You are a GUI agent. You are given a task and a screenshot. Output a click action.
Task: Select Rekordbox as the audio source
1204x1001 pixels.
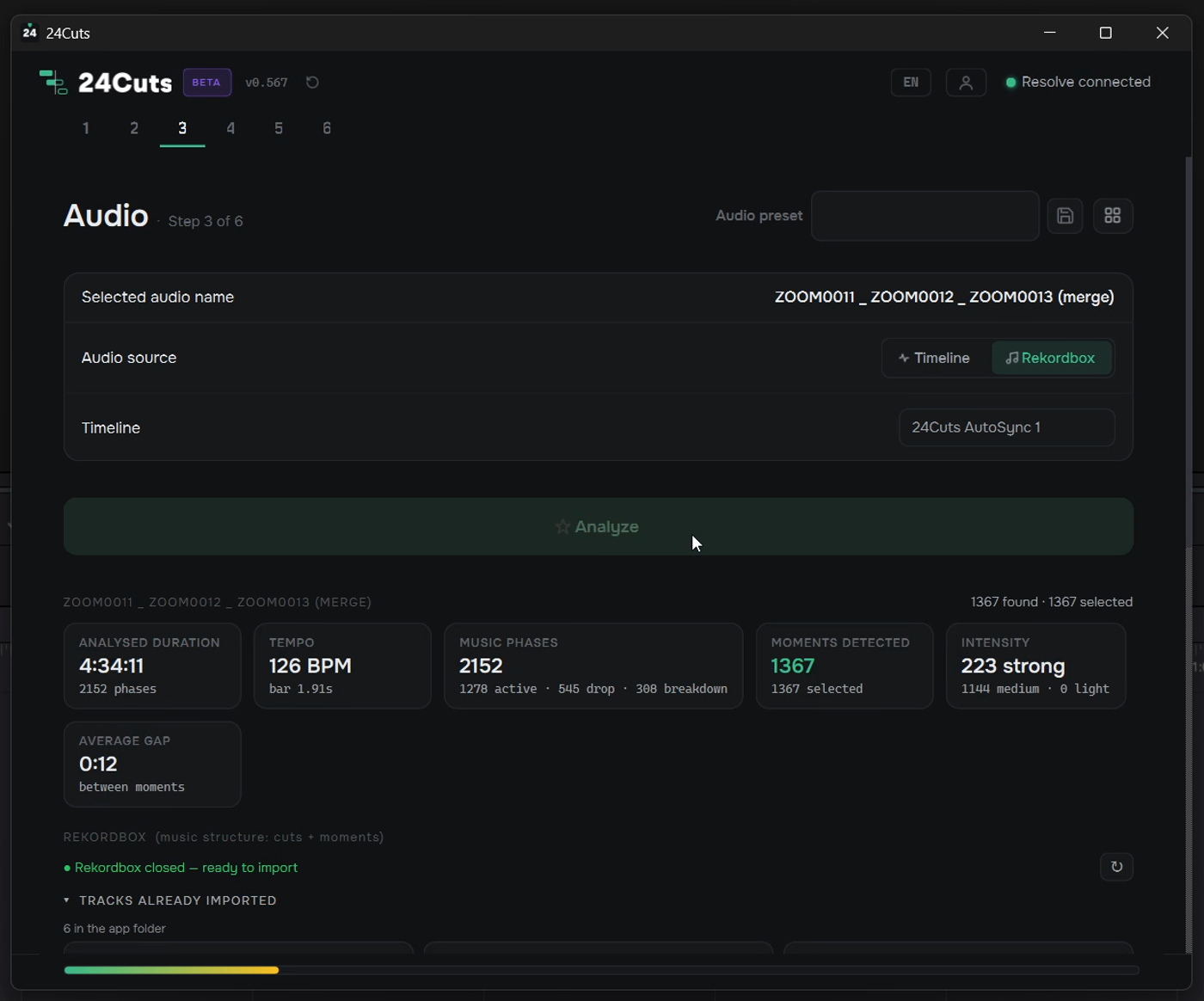coord(1051,358)
